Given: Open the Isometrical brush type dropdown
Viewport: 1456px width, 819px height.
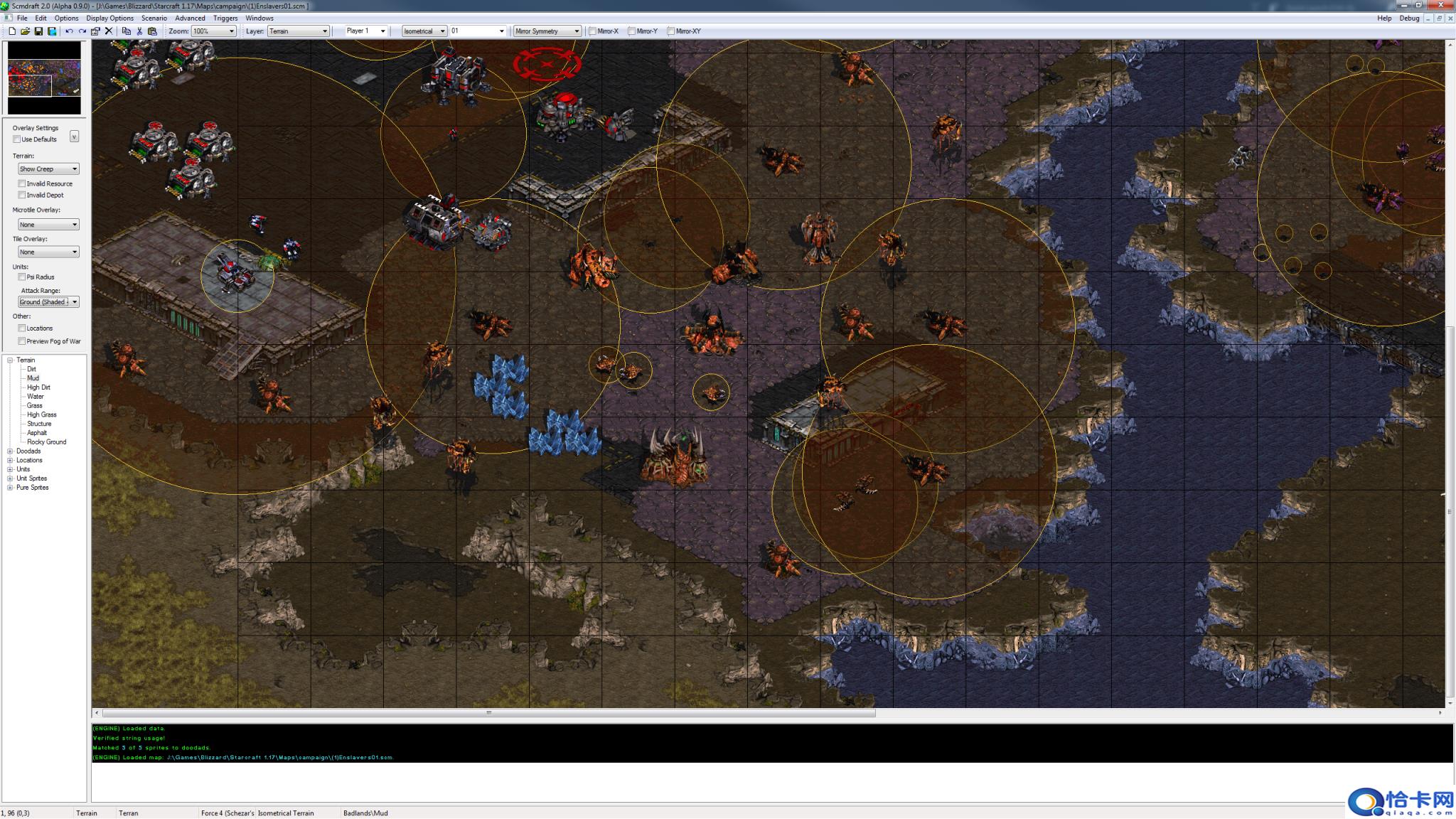Looking at the screenshot, I should coord(424,31).
